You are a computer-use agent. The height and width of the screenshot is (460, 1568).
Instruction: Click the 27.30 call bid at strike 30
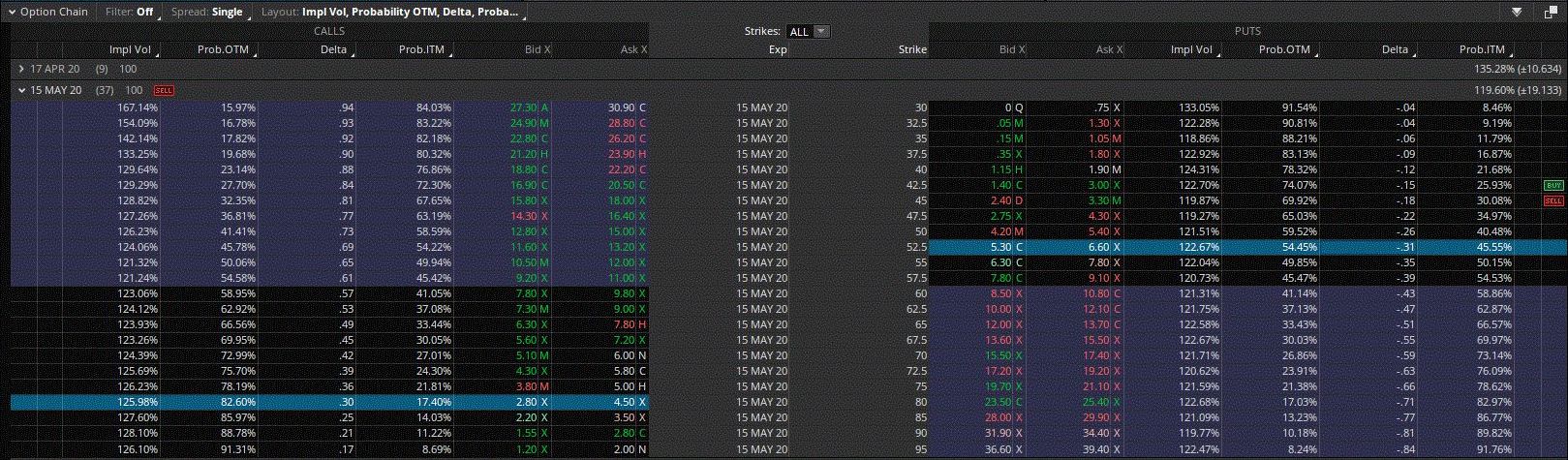click(x=523, y=107)
